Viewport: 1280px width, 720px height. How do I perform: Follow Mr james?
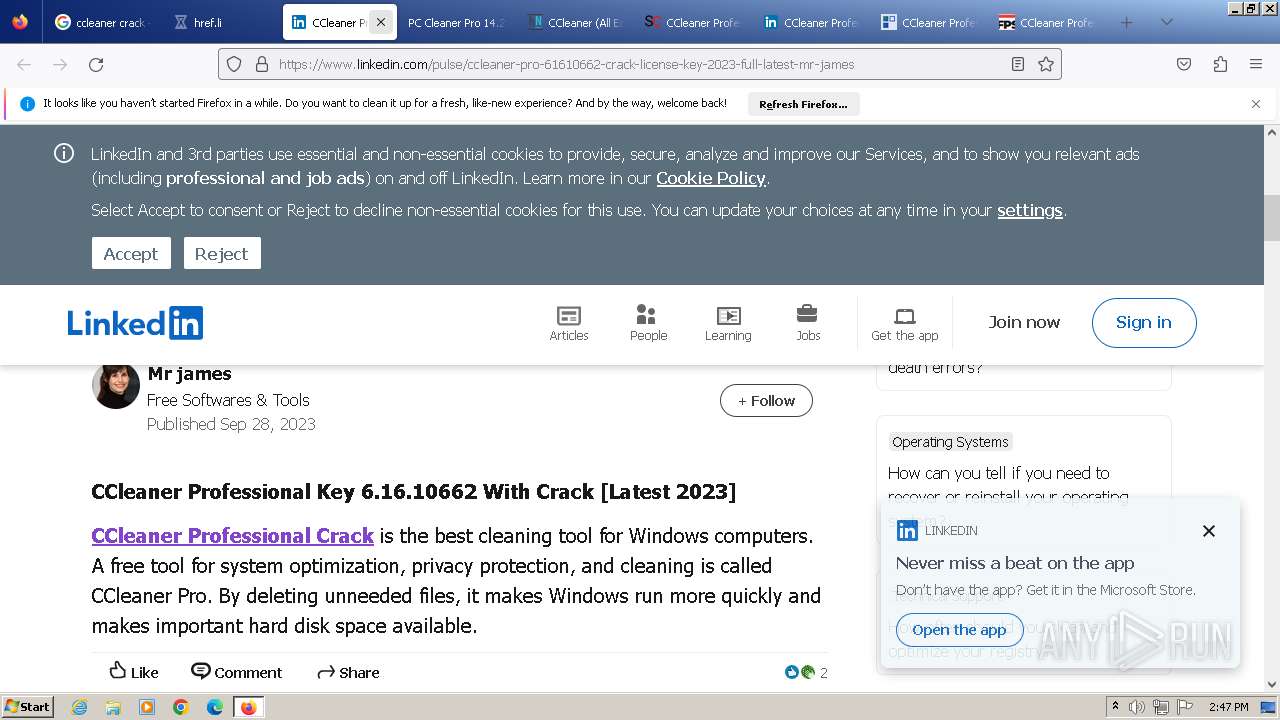click(x=766, y=401)
